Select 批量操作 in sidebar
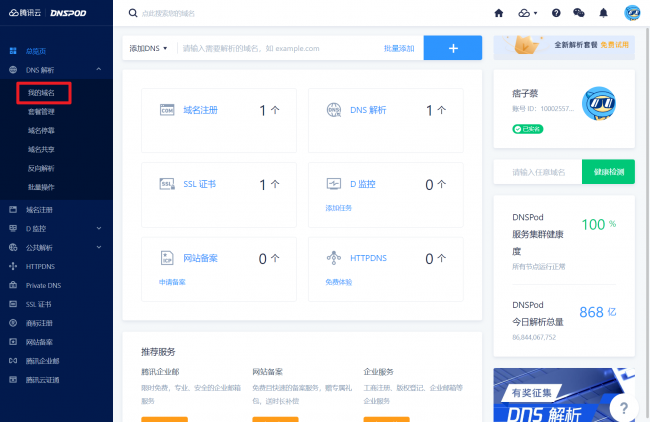The image size is (650, 422). pos(41,187)
